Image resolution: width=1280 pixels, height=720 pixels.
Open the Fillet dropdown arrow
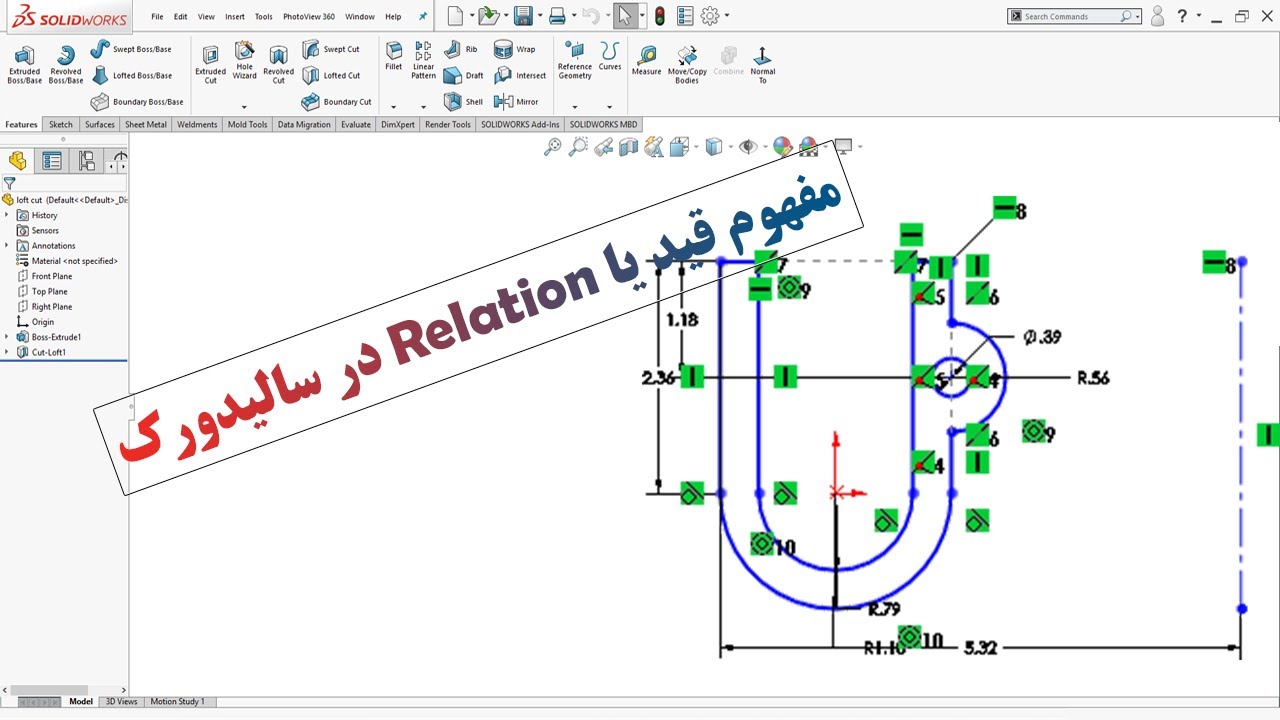point(394,107)
